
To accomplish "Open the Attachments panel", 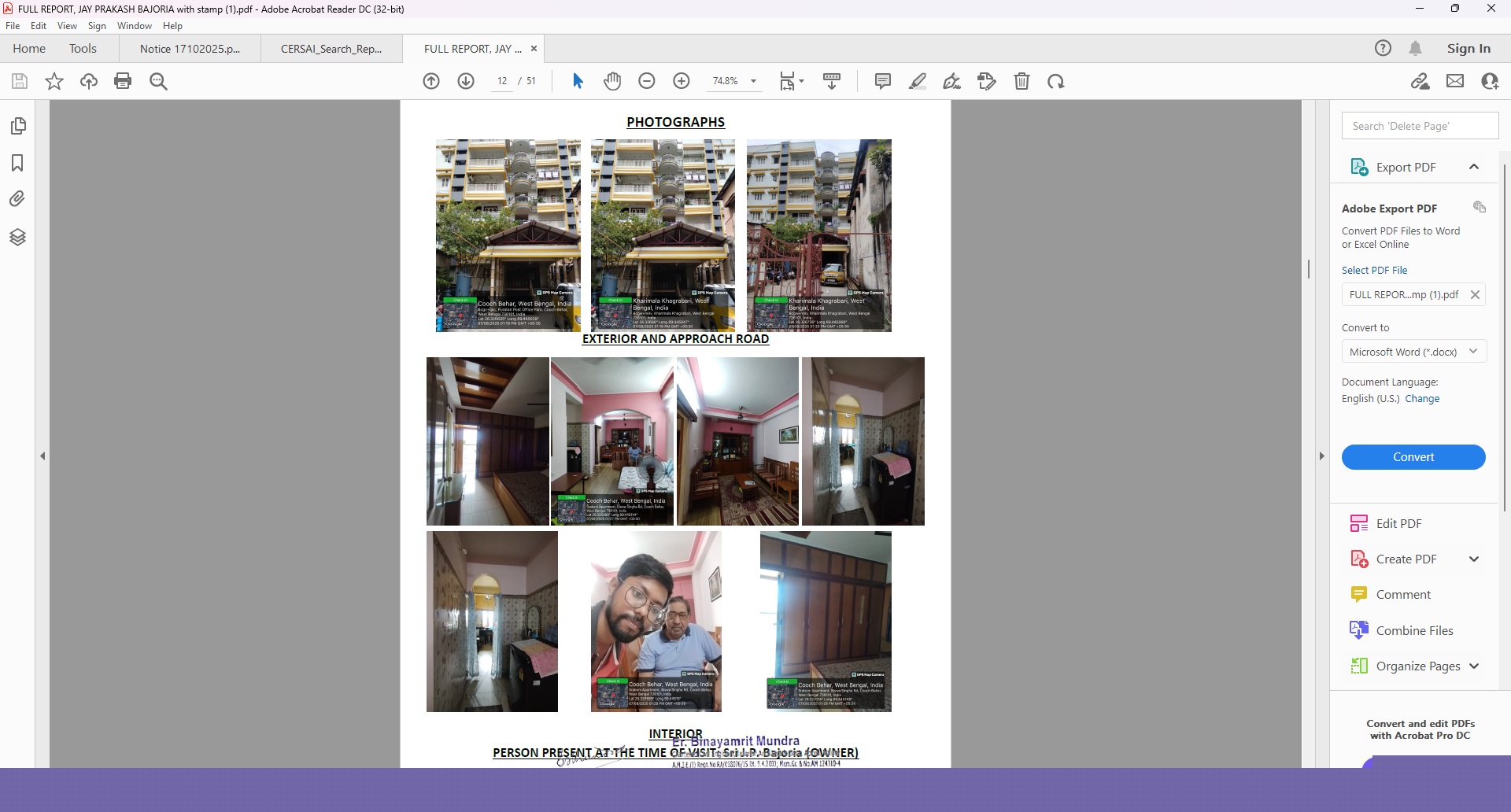I will (x=17, y=198).
